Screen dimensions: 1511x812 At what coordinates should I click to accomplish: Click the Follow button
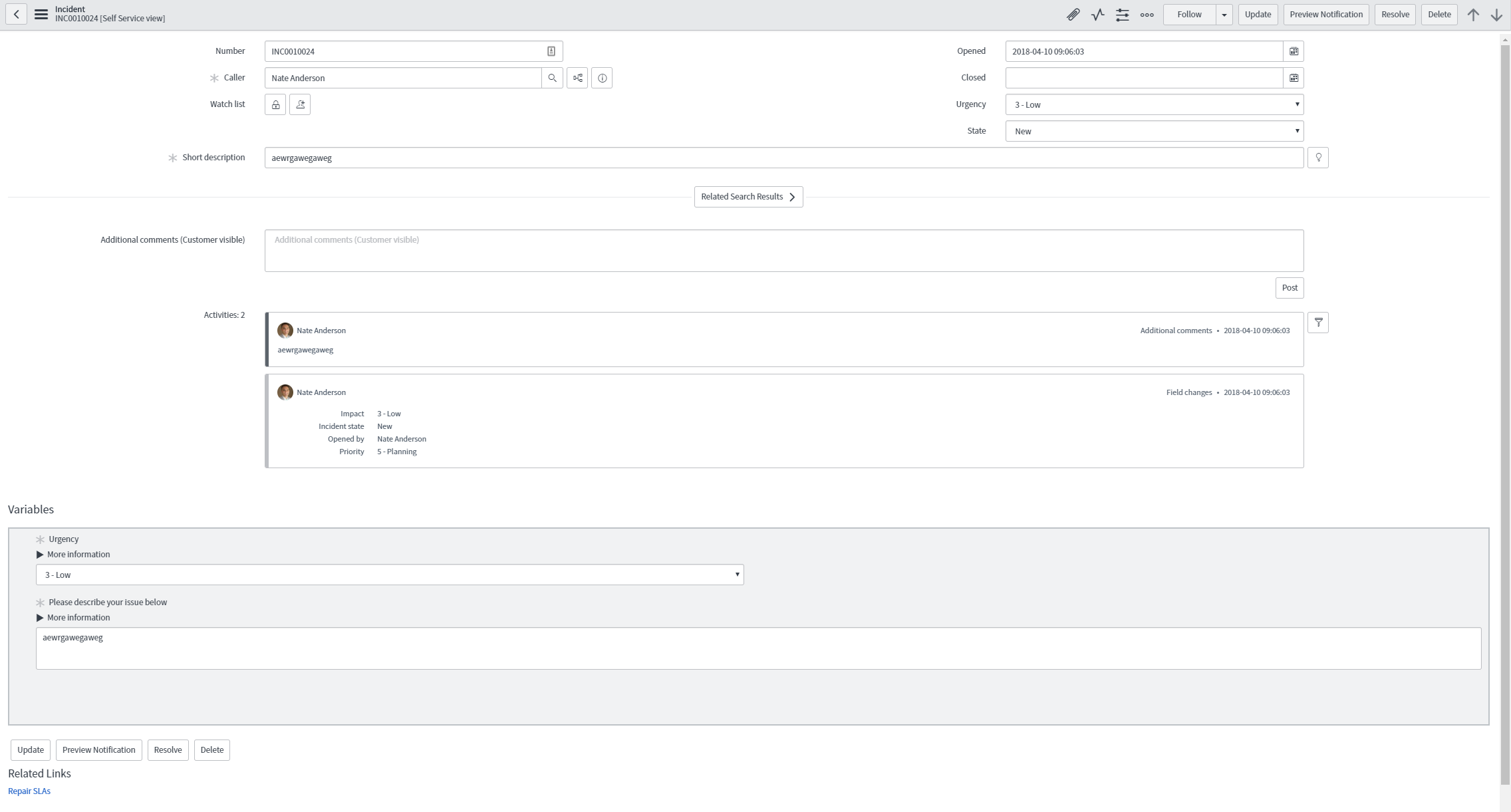pyautogui.click(x=1189, y=15)
